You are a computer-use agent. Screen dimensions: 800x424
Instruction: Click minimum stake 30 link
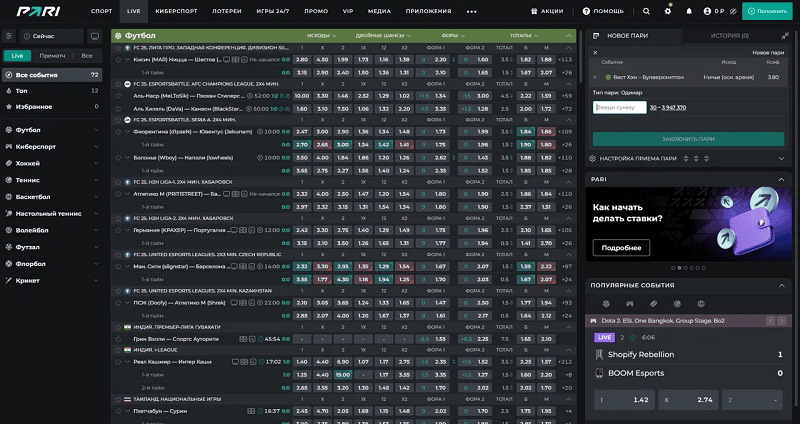point(653,108)
